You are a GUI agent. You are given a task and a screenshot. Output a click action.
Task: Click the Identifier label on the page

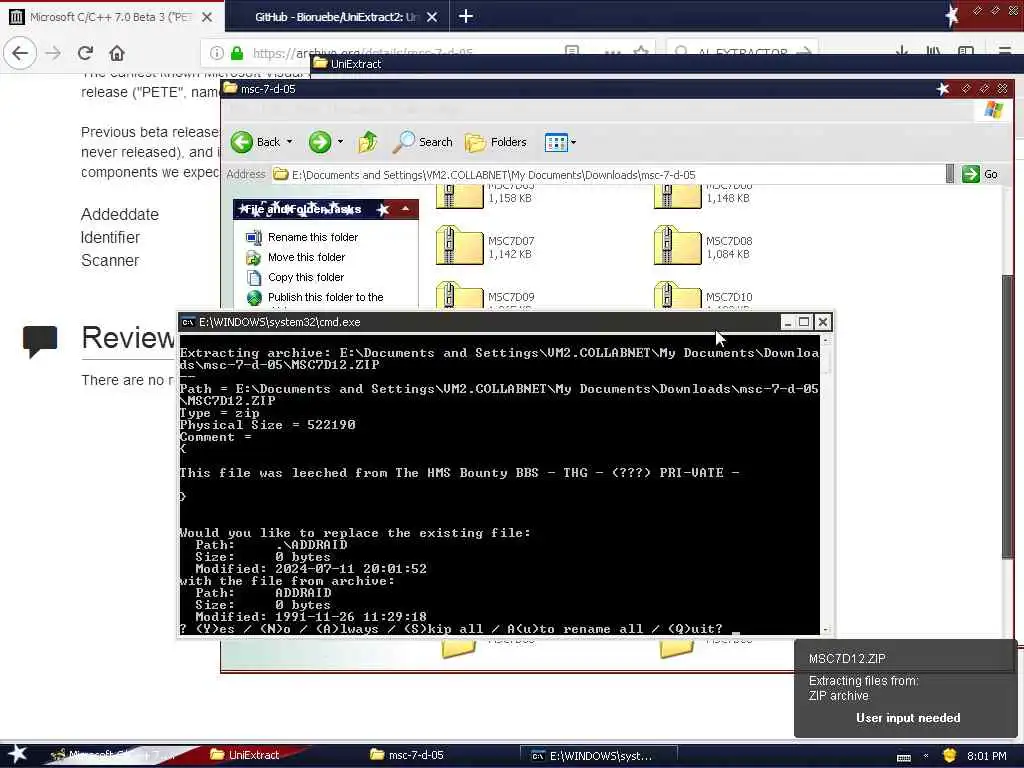point(110,238)
